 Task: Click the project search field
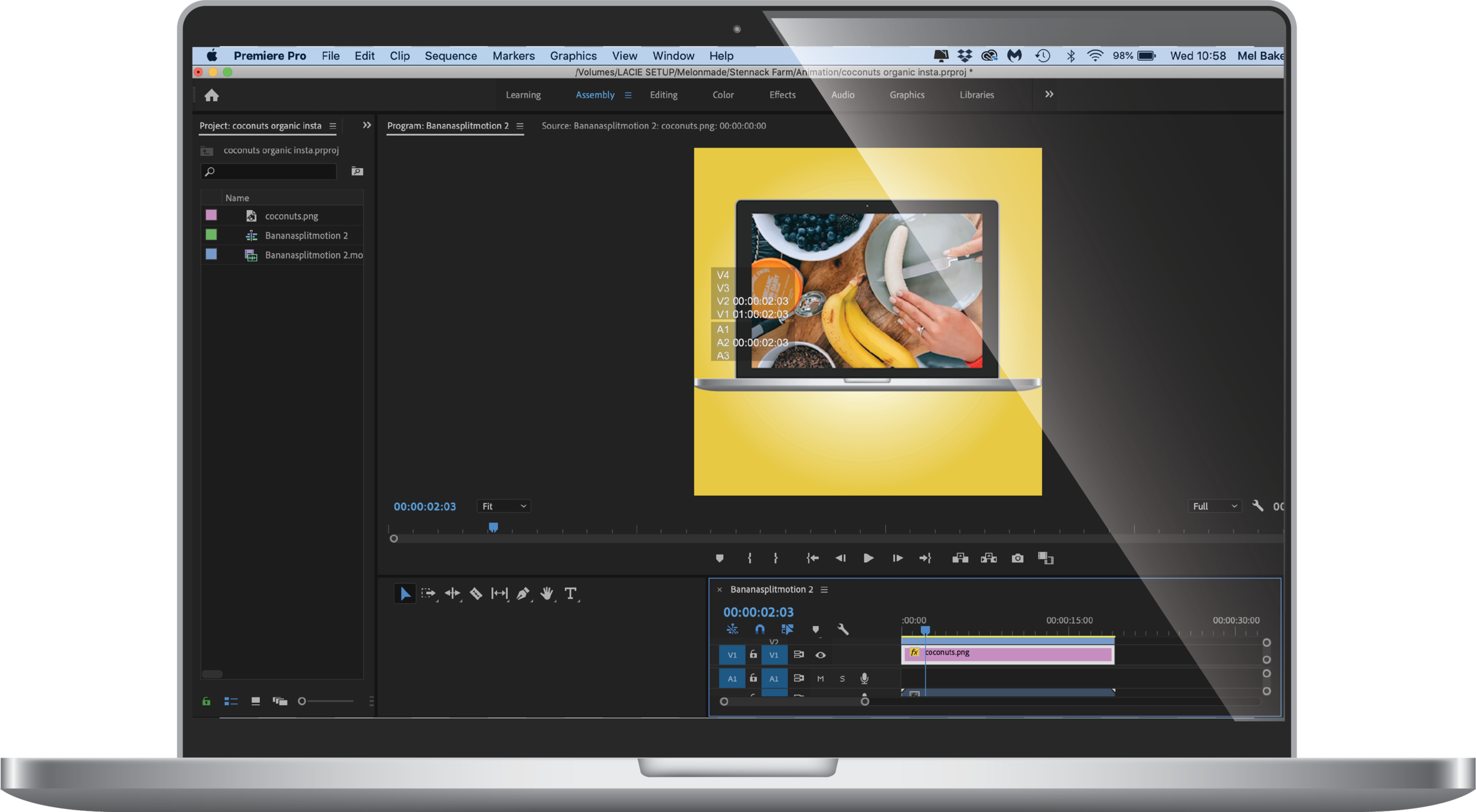269,171
